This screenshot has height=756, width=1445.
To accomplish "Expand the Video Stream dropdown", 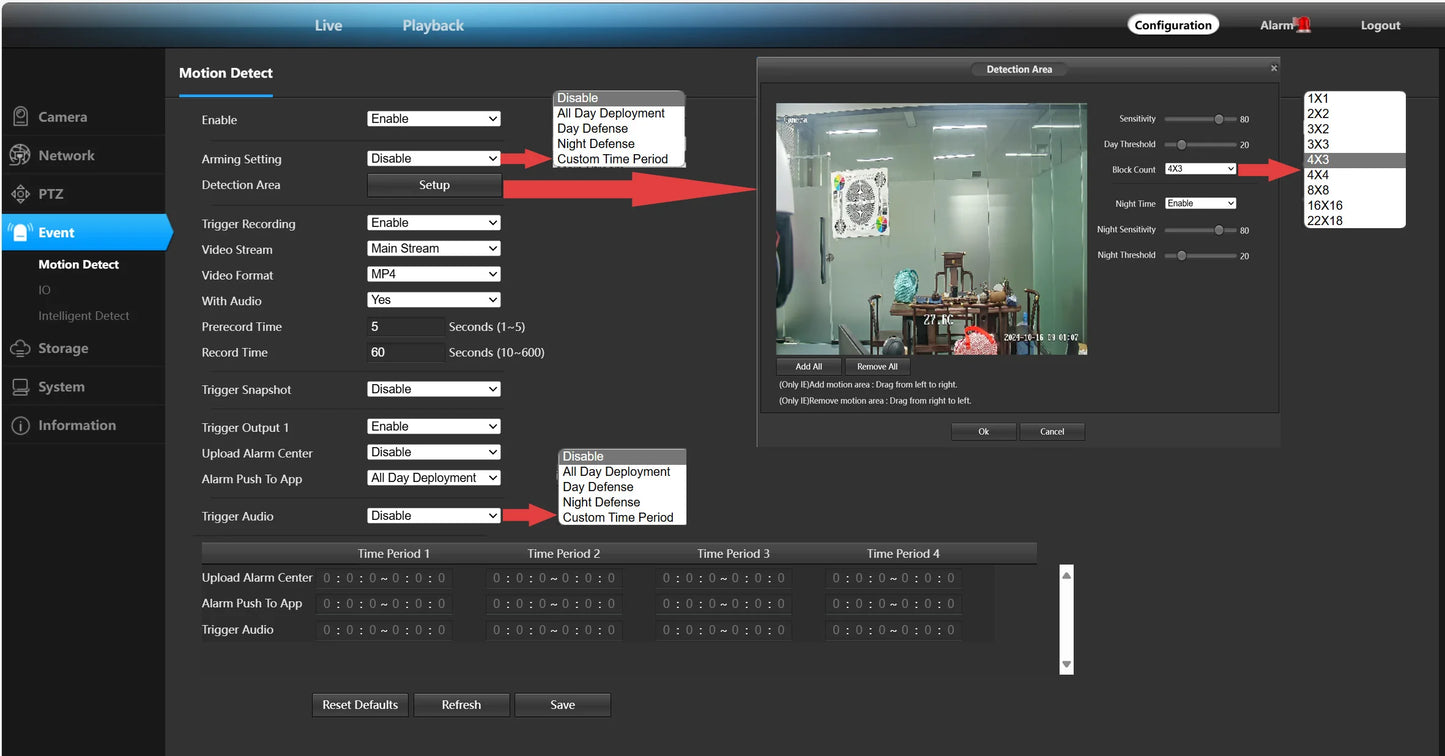I will pos(433,248).
